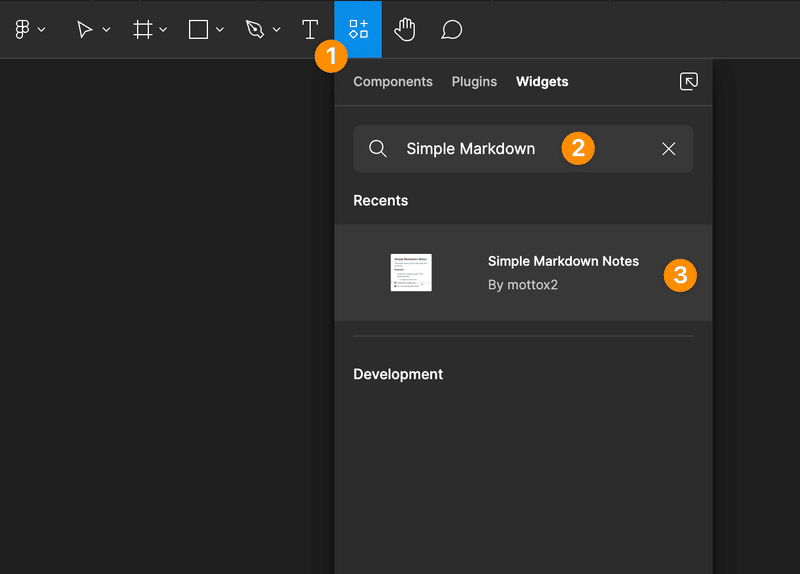The height and width of the screenshot is (574, 800).
Task: Select the Move tool arrow
Action: (85, 30)
